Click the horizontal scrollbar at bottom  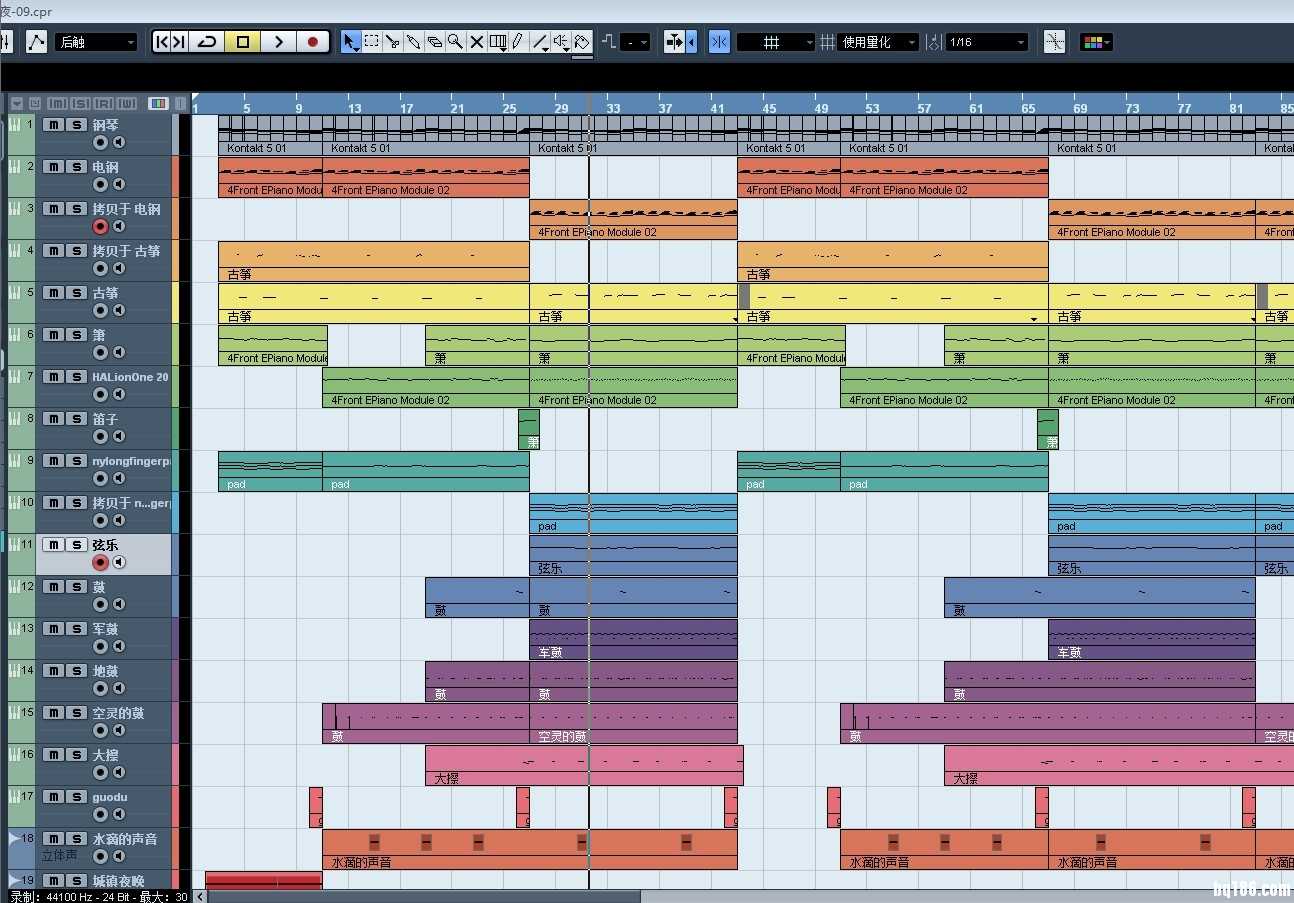pos(423,896)
